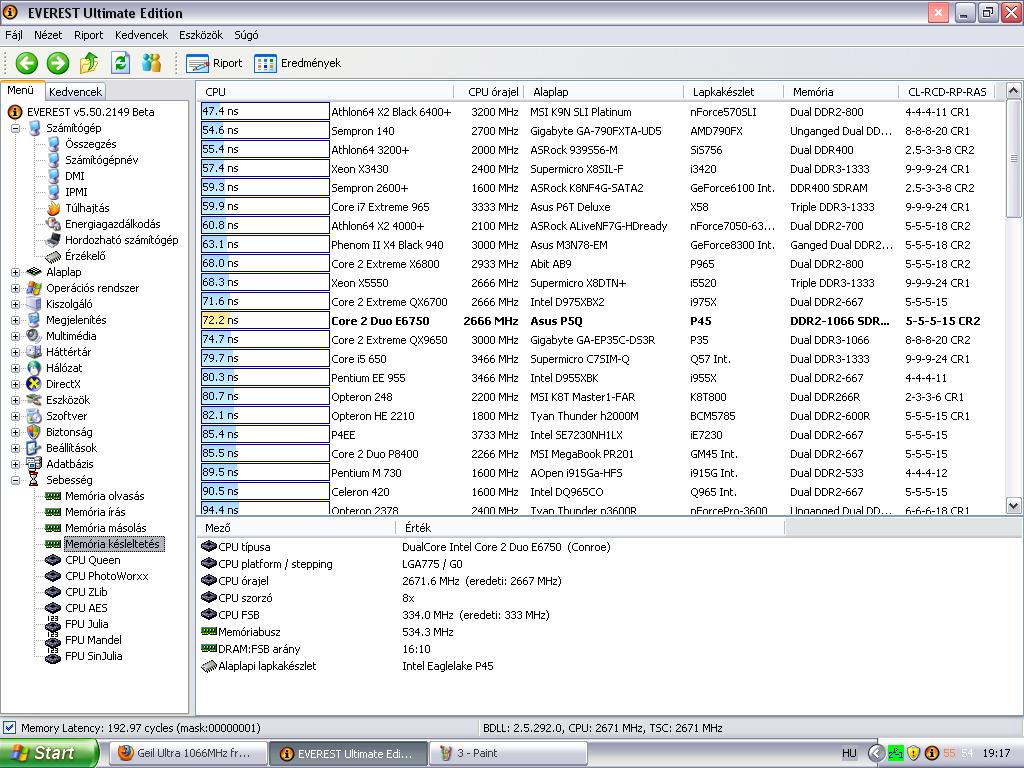This screenshot has height=768, width=1024.
Task: Open the Nézet menu
Action: [48, 35]
